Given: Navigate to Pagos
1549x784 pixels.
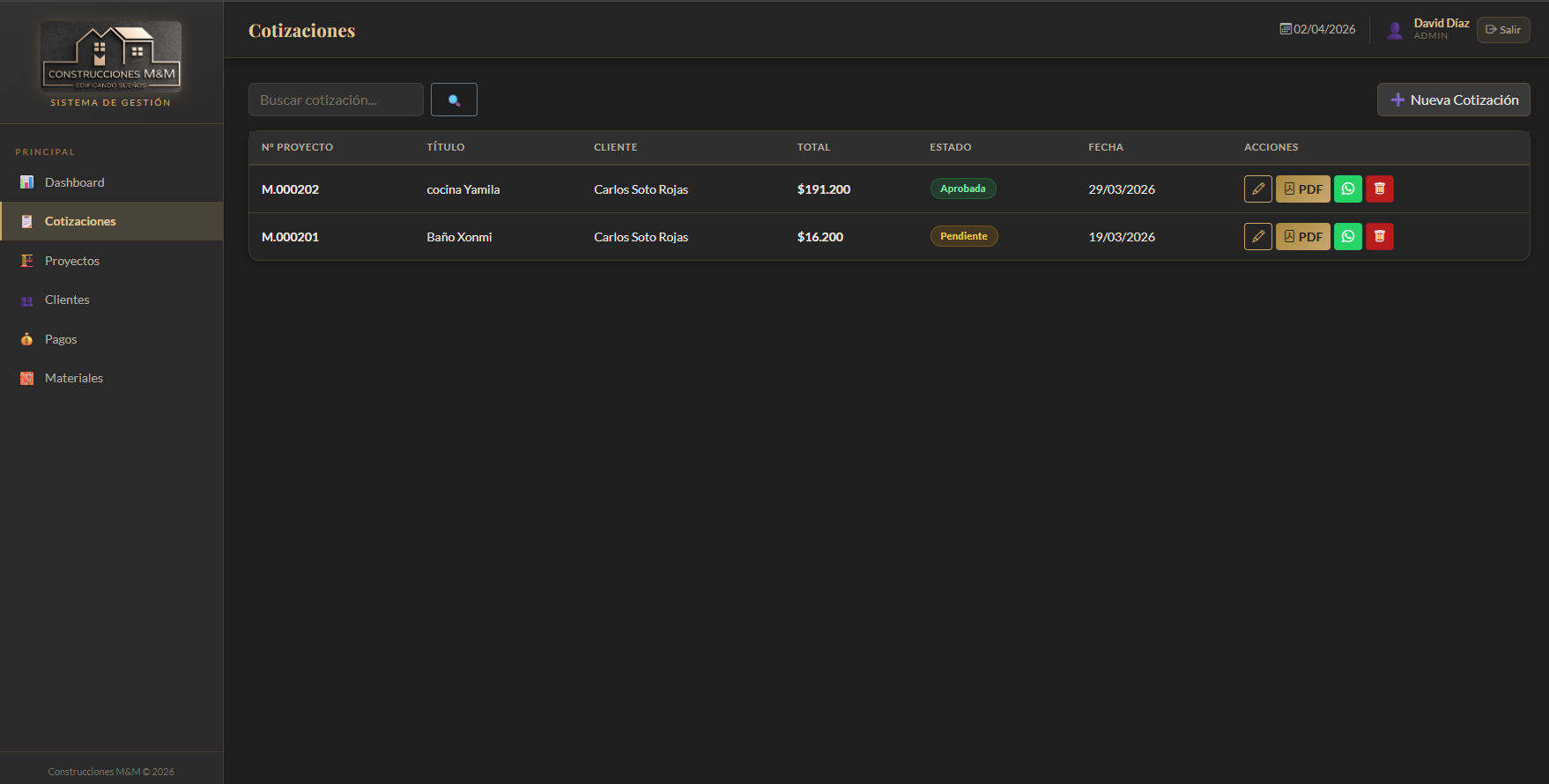Looking at the screenshot, I should [112, 339].
